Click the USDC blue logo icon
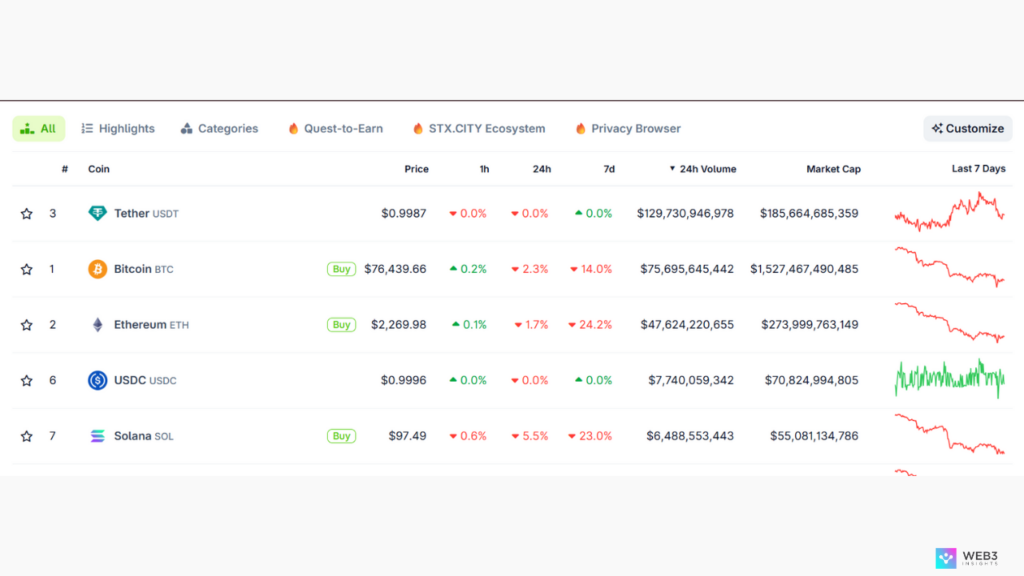 pyautogui.click(x=97, y=380)
